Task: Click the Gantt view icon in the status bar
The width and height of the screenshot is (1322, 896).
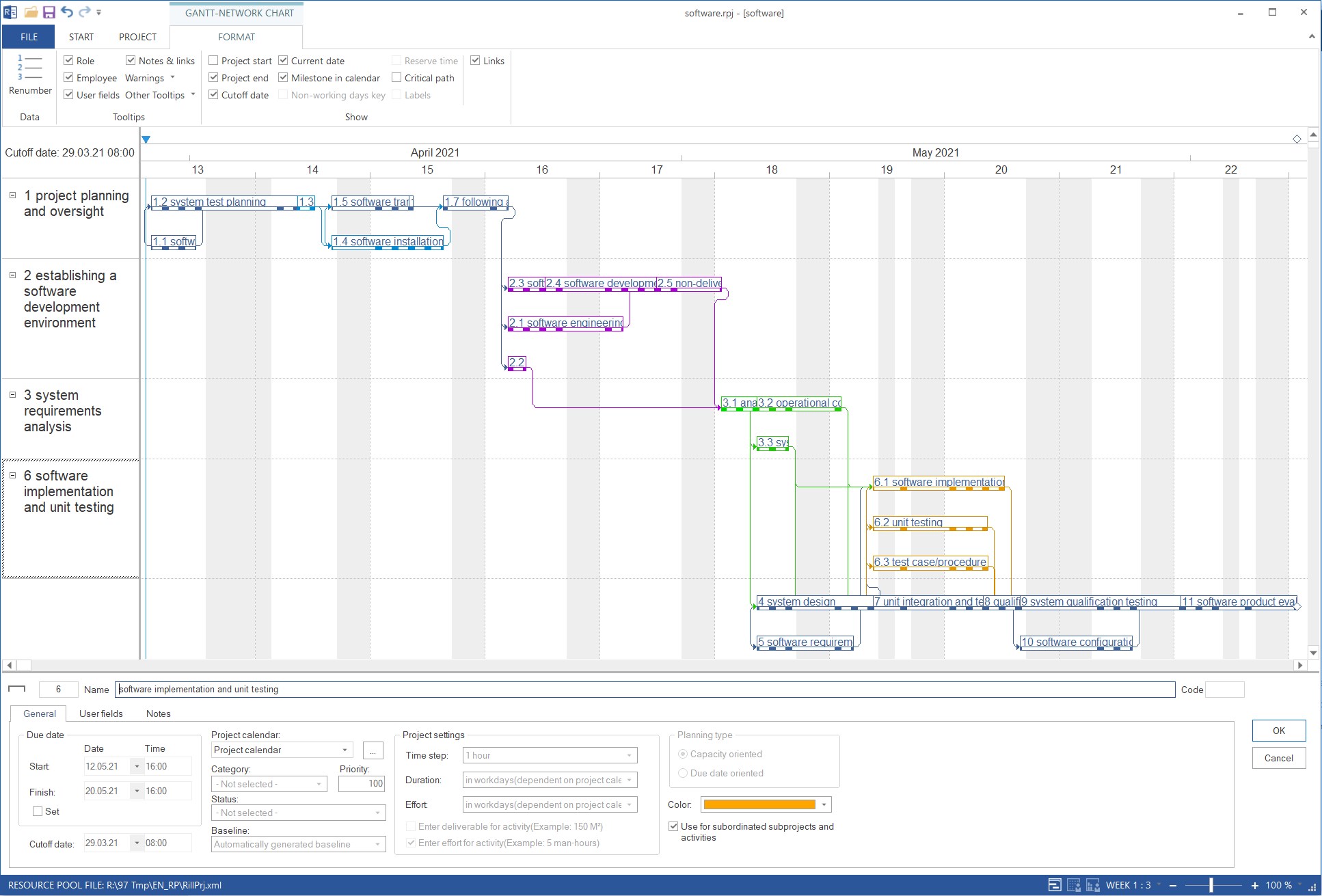Action: click(x=1055, y=885)
